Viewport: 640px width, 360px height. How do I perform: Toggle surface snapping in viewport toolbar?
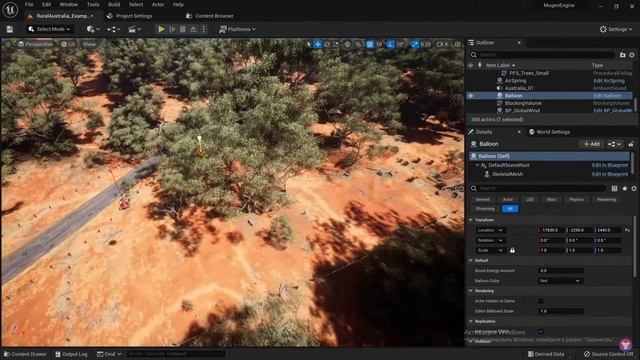tap(358, 44)
